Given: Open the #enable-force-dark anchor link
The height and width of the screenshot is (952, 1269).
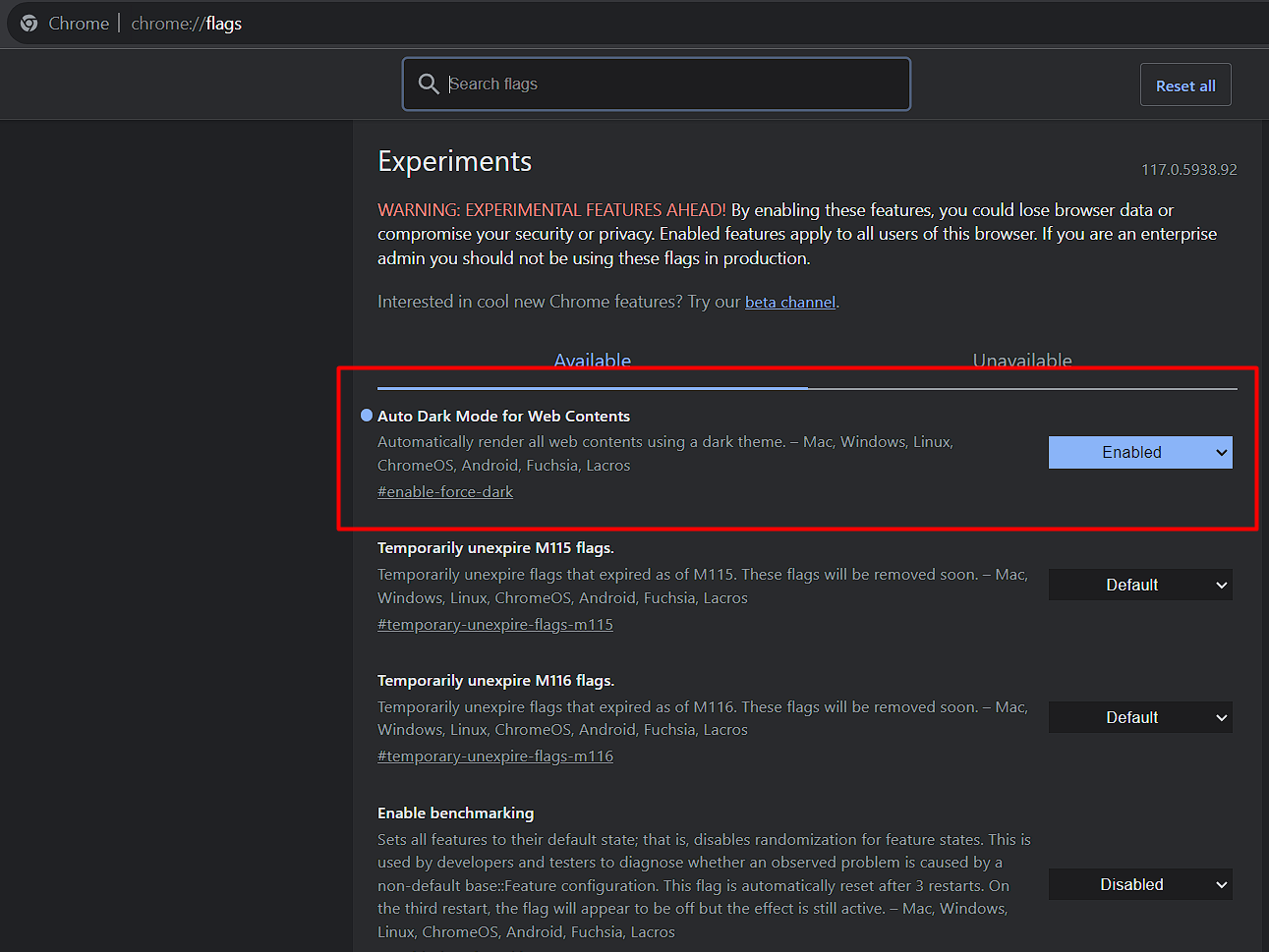Looking at the screenshot, I should [445, 492].
